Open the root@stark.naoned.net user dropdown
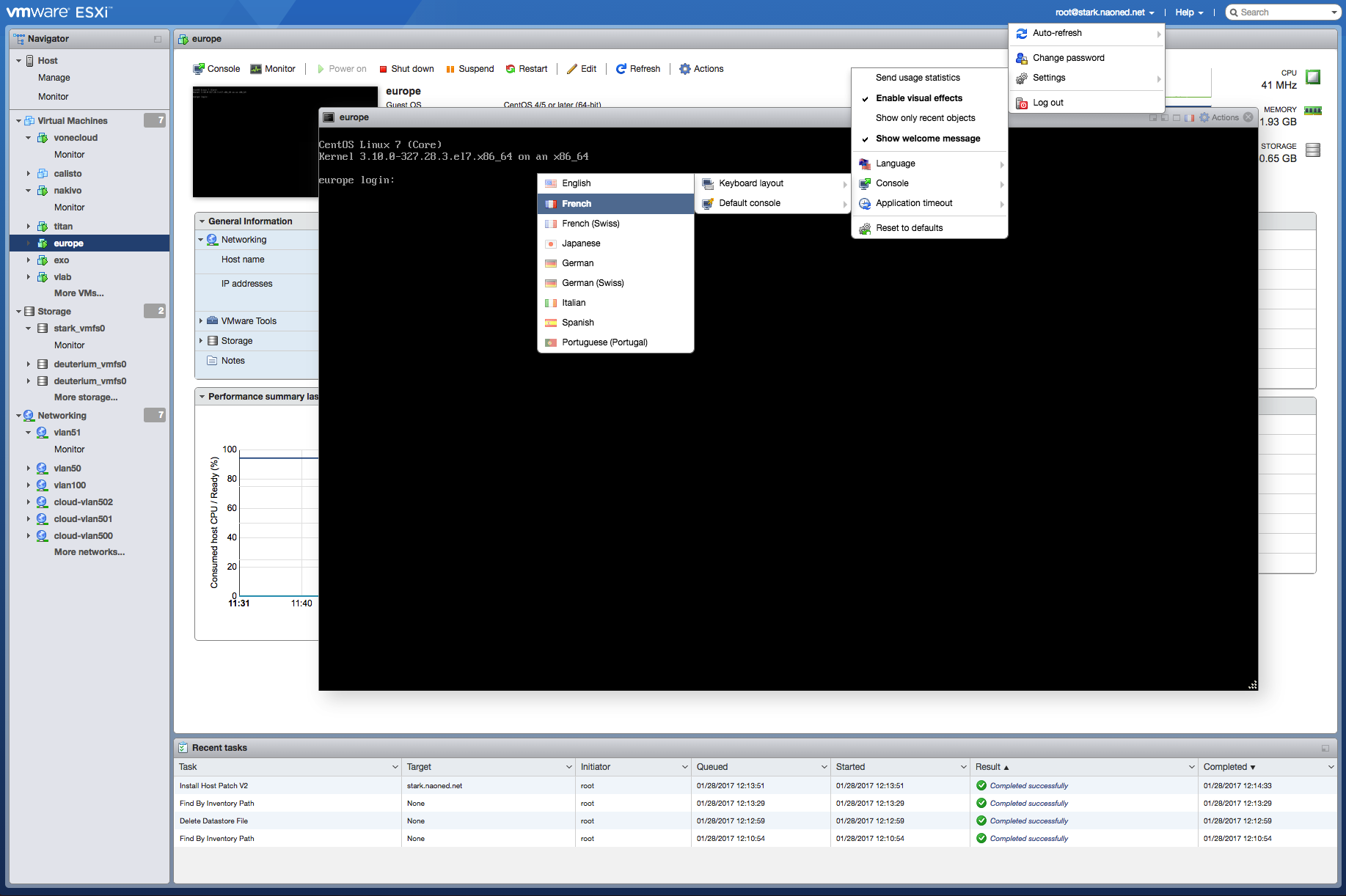 pos(1105,12)
